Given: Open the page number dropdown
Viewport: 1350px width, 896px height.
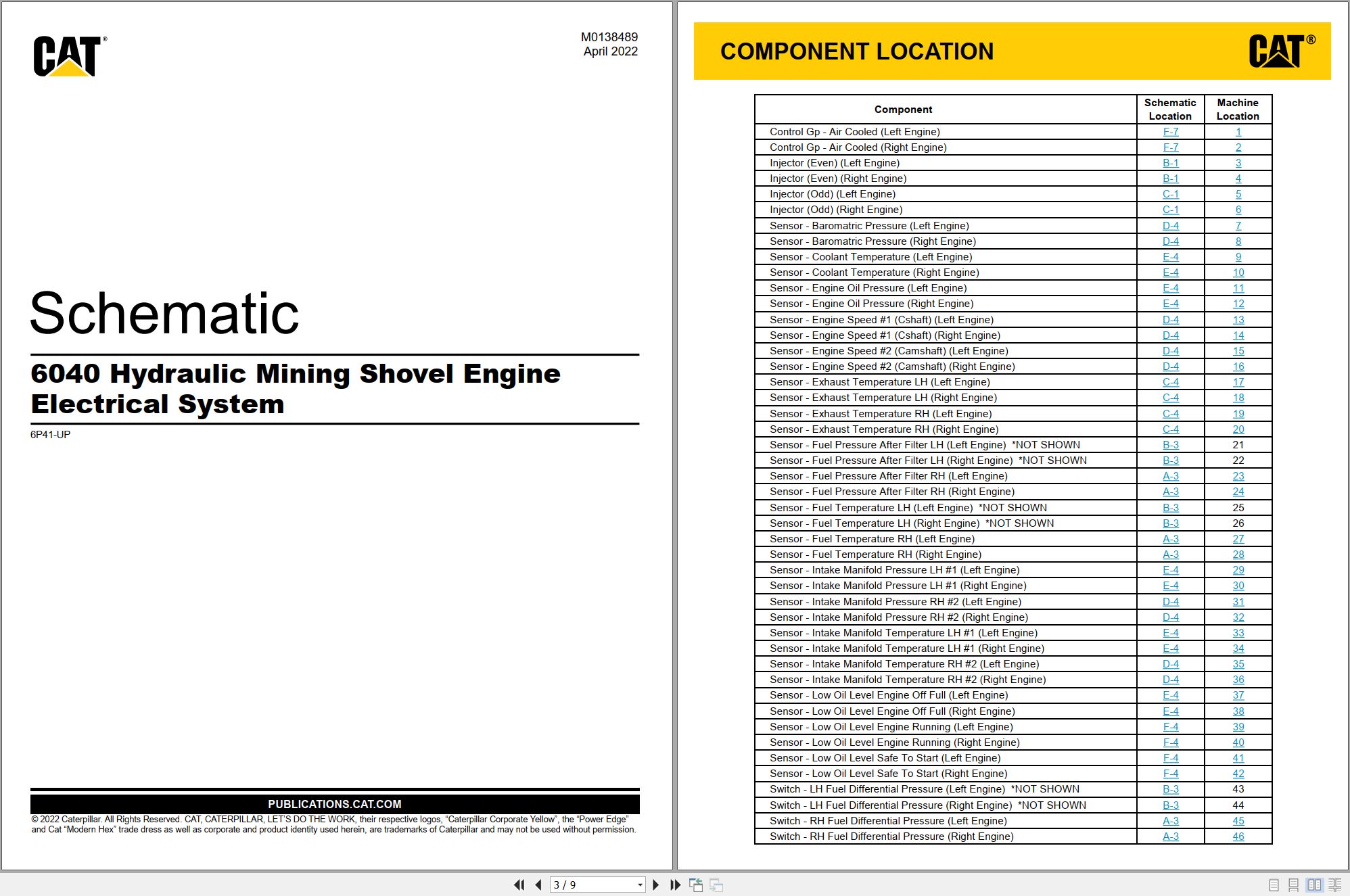Looking at the screenshot, I should [640, 885].
